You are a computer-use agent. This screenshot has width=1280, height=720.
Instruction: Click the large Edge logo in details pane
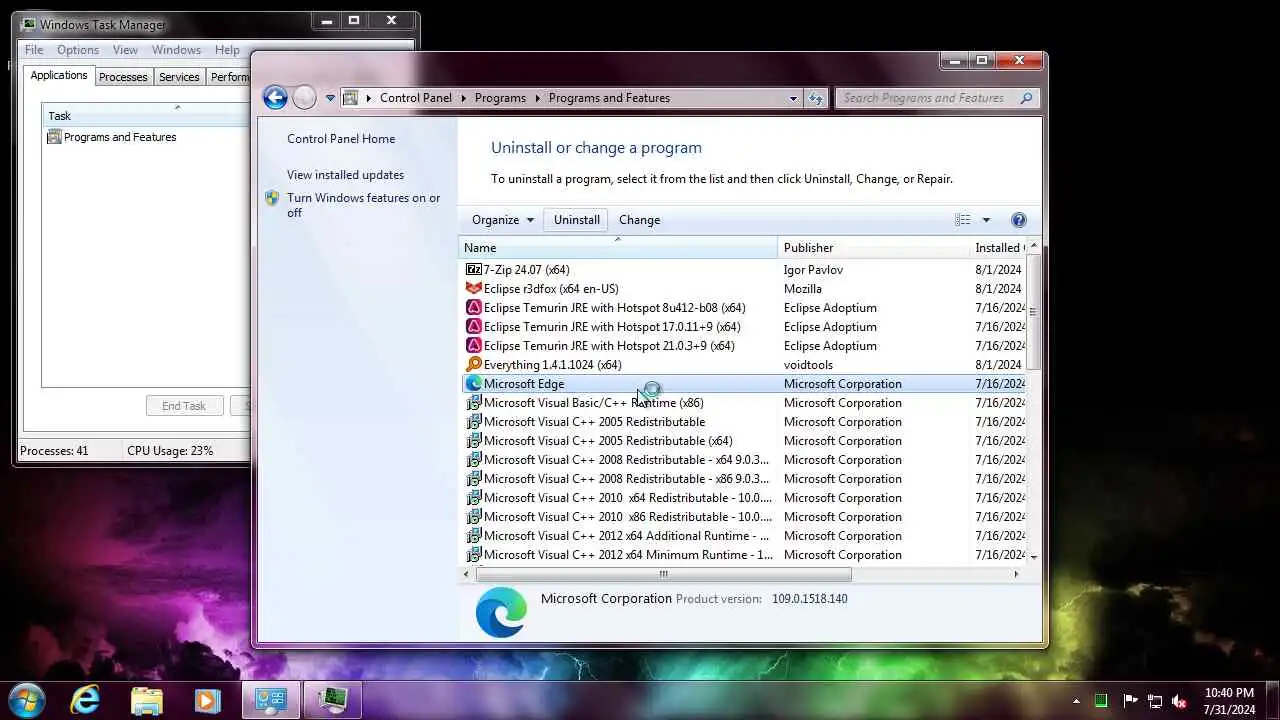[501, 612]
